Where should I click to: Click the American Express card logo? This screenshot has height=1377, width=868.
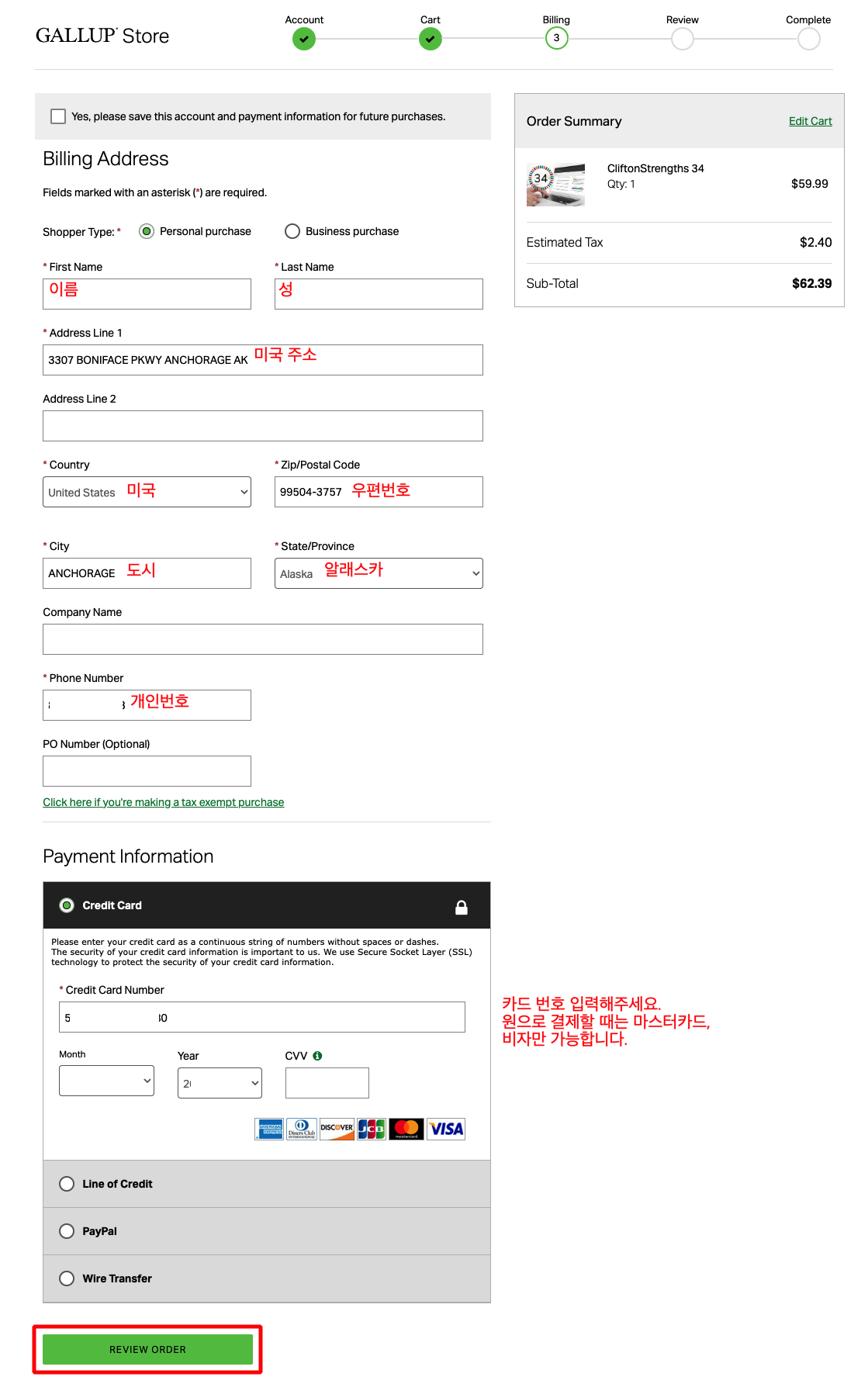269,1129
